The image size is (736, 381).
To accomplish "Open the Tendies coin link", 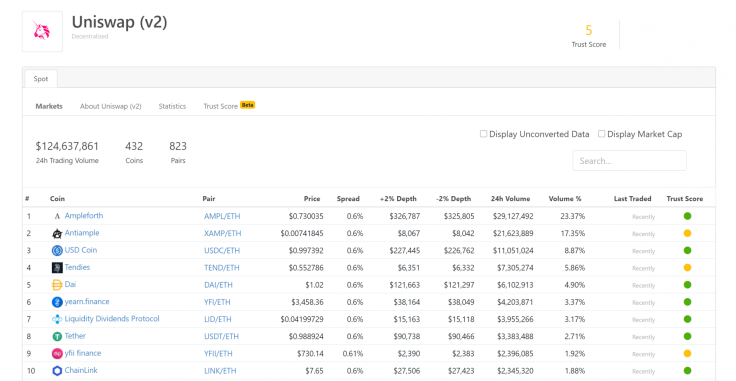I will pyautogui.click(x=77, y=267).
